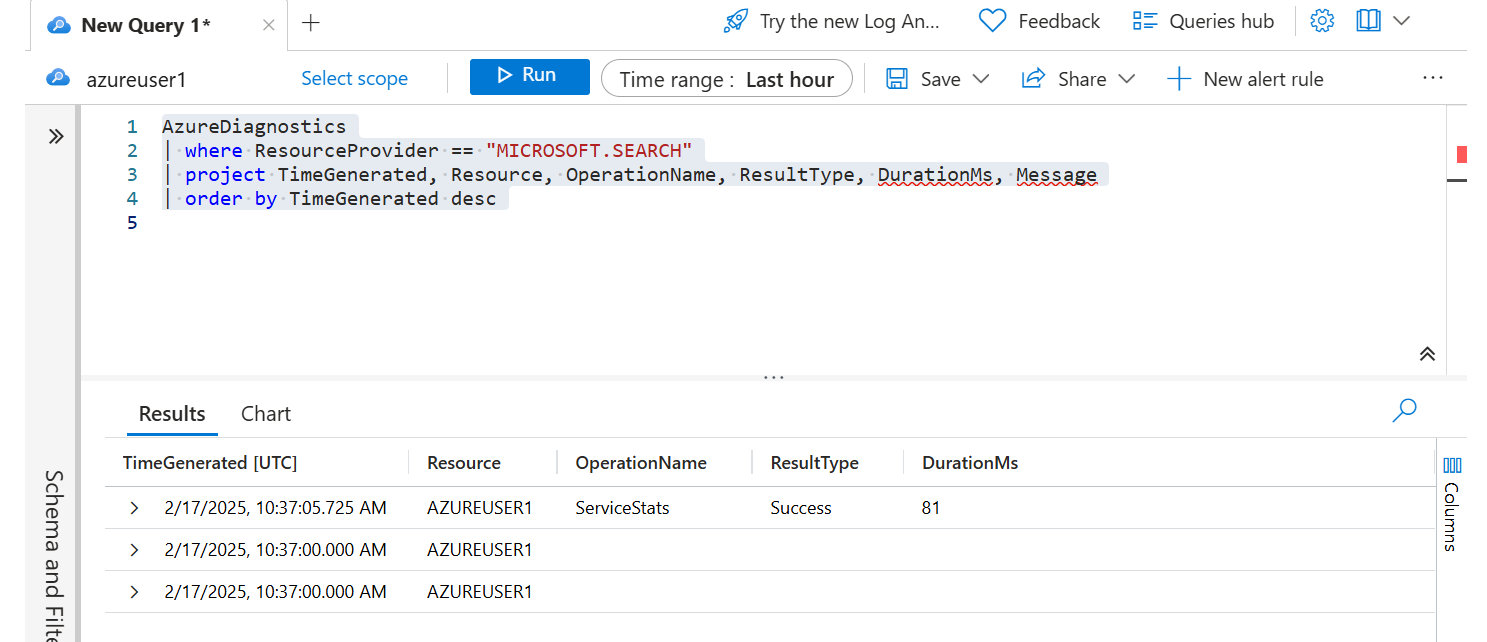The height and width of the screenshot is (642, 1487).
Task: Open the Schema and Filter side panel
Action: 54,554
